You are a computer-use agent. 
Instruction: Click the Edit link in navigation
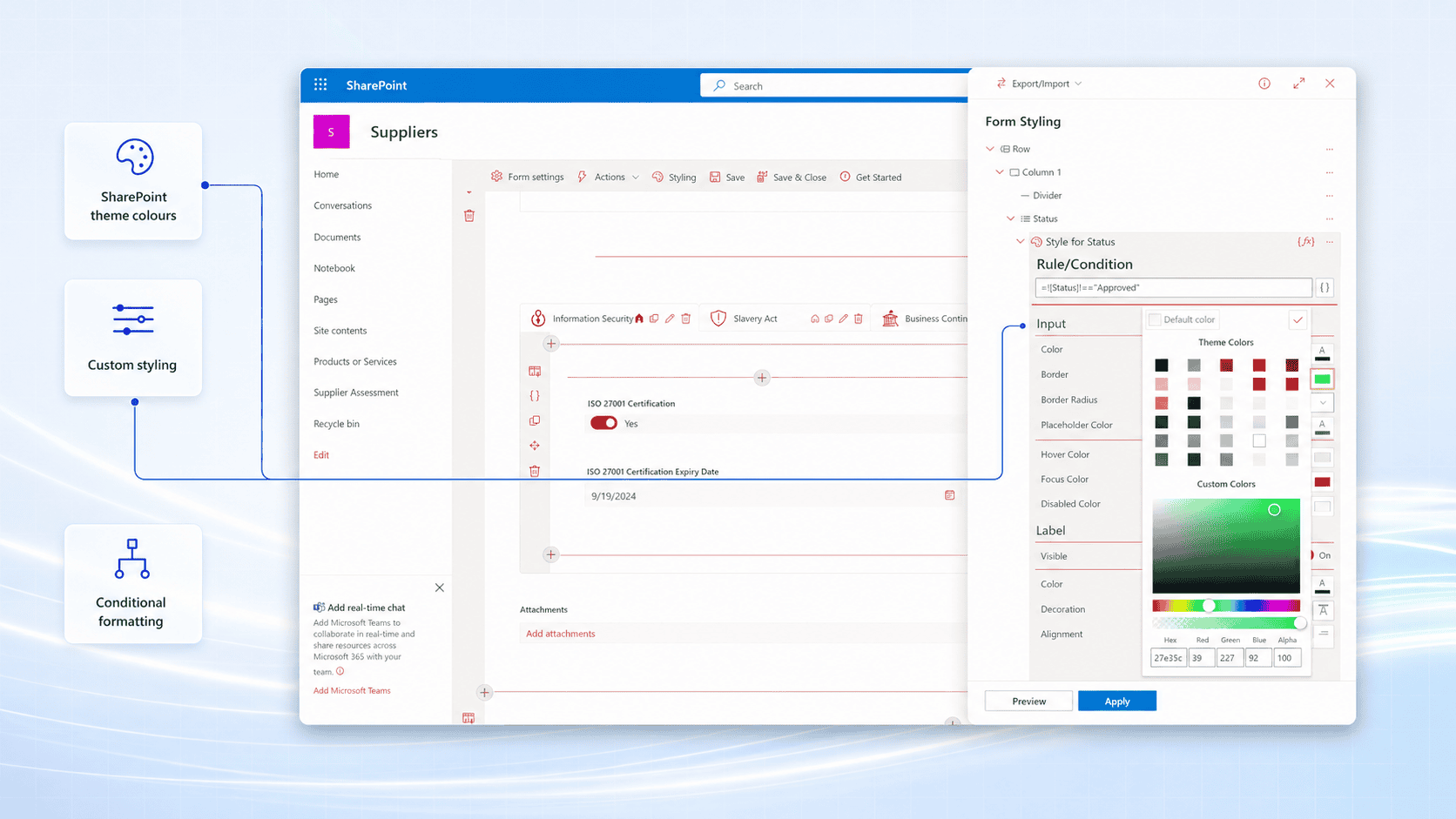coord(321,455)
